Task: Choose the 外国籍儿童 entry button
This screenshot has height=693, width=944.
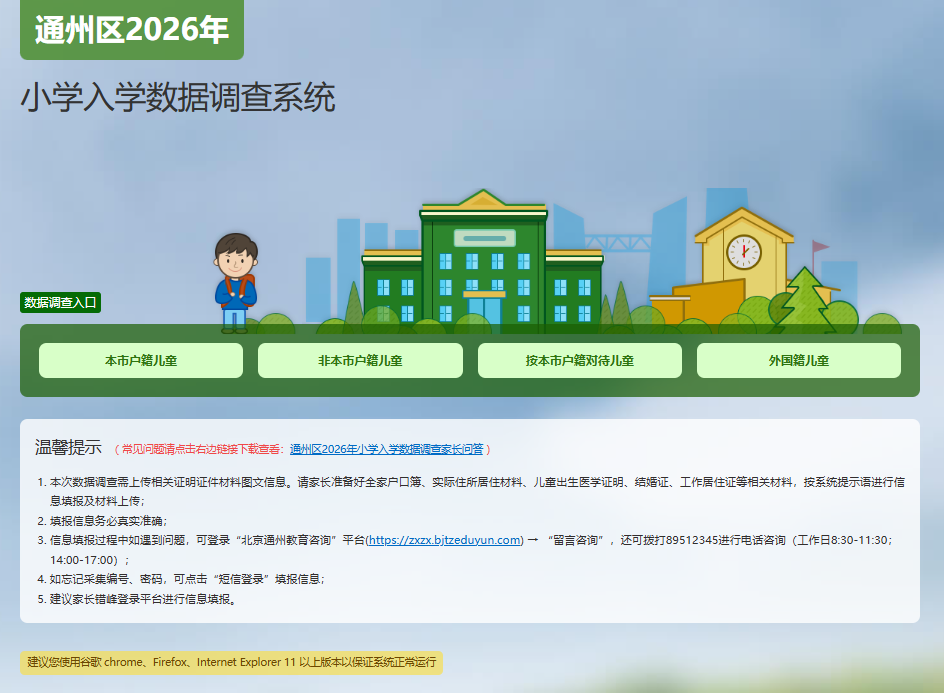Action: pyautogui.click(x=798, y=361)
